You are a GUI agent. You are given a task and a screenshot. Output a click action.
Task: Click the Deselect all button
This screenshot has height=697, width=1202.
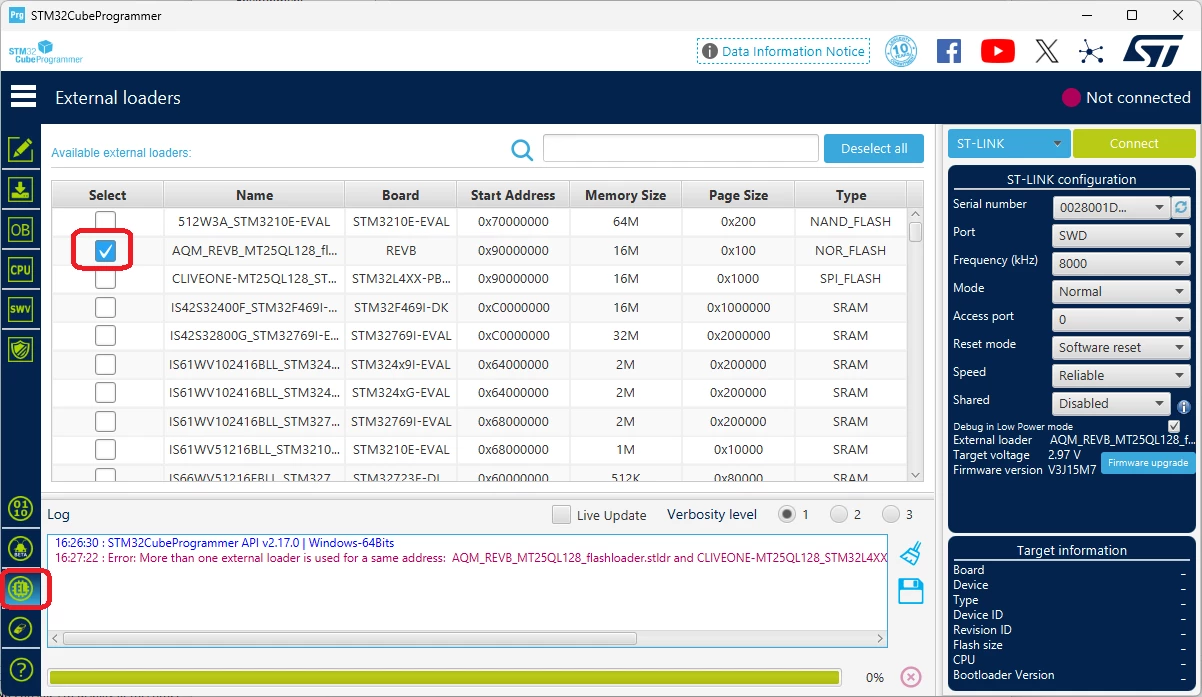tap(874, 148)
